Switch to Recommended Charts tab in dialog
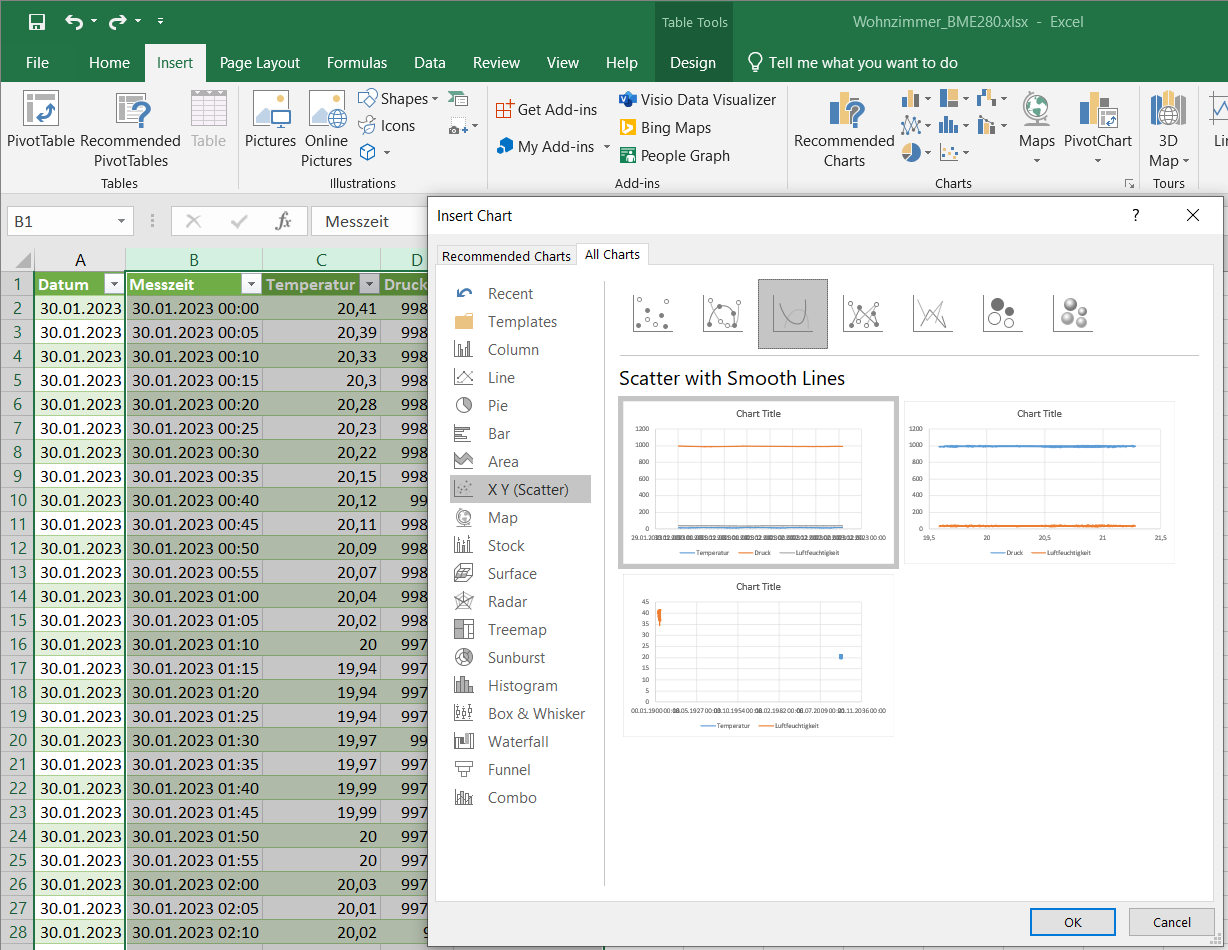 tap(506, 256)
